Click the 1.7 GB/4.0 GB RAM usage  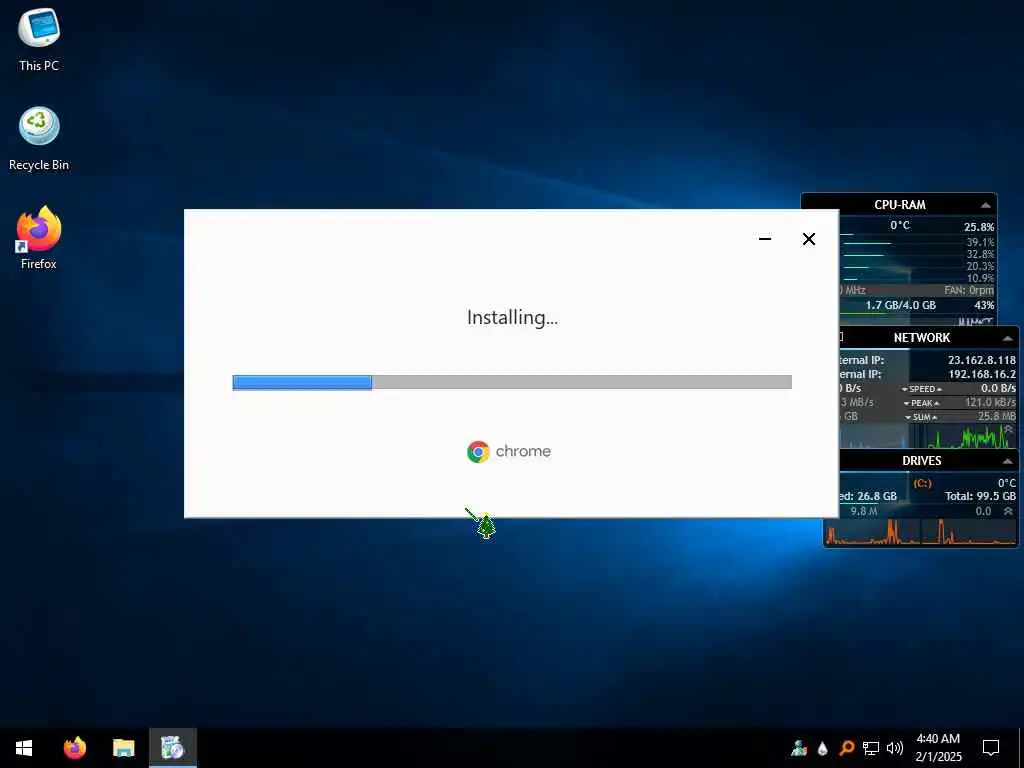click(901, 305)
